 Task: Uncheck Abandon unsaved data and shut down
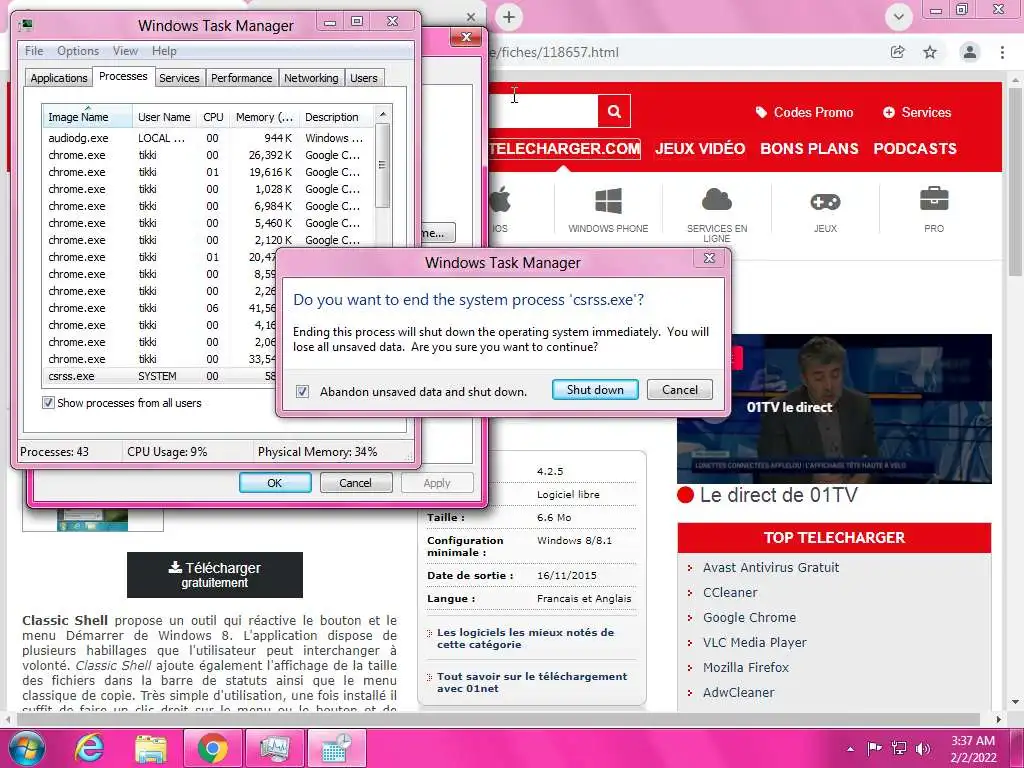302,391
